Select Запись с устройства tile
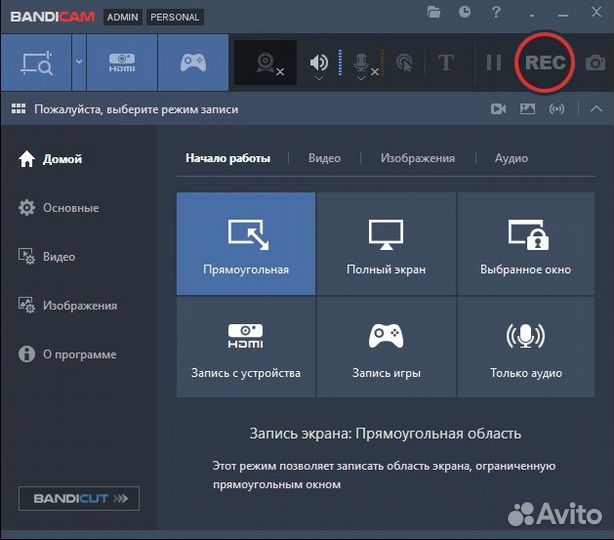 coord(246,347)
